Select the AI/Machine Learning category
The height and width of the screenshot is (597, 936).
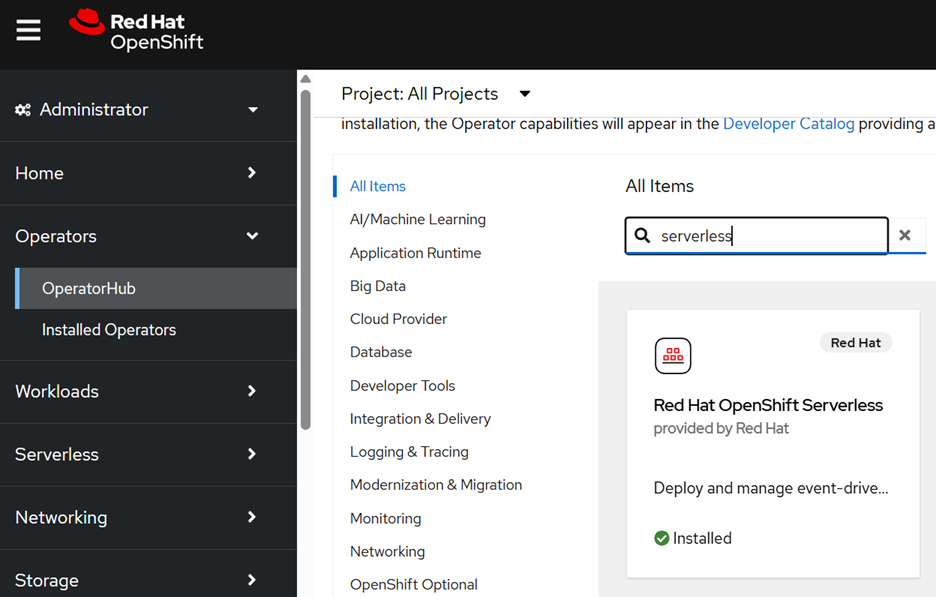coord(416,219)
